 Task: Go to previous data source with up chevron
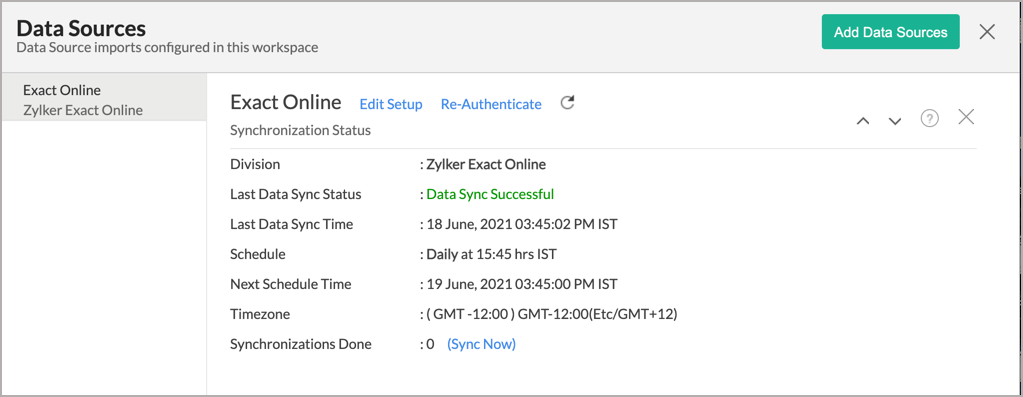863,121
